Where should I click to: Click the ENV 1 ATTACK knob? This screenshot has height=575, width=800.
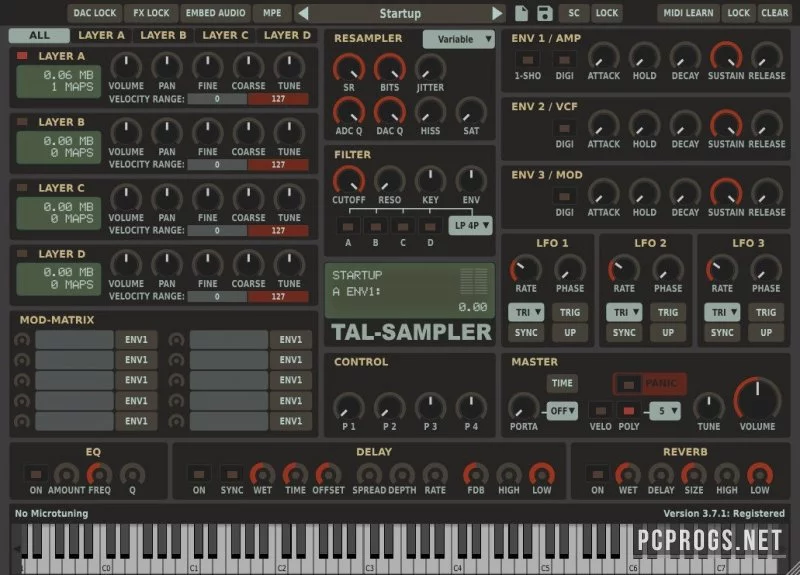coord(604,56)
